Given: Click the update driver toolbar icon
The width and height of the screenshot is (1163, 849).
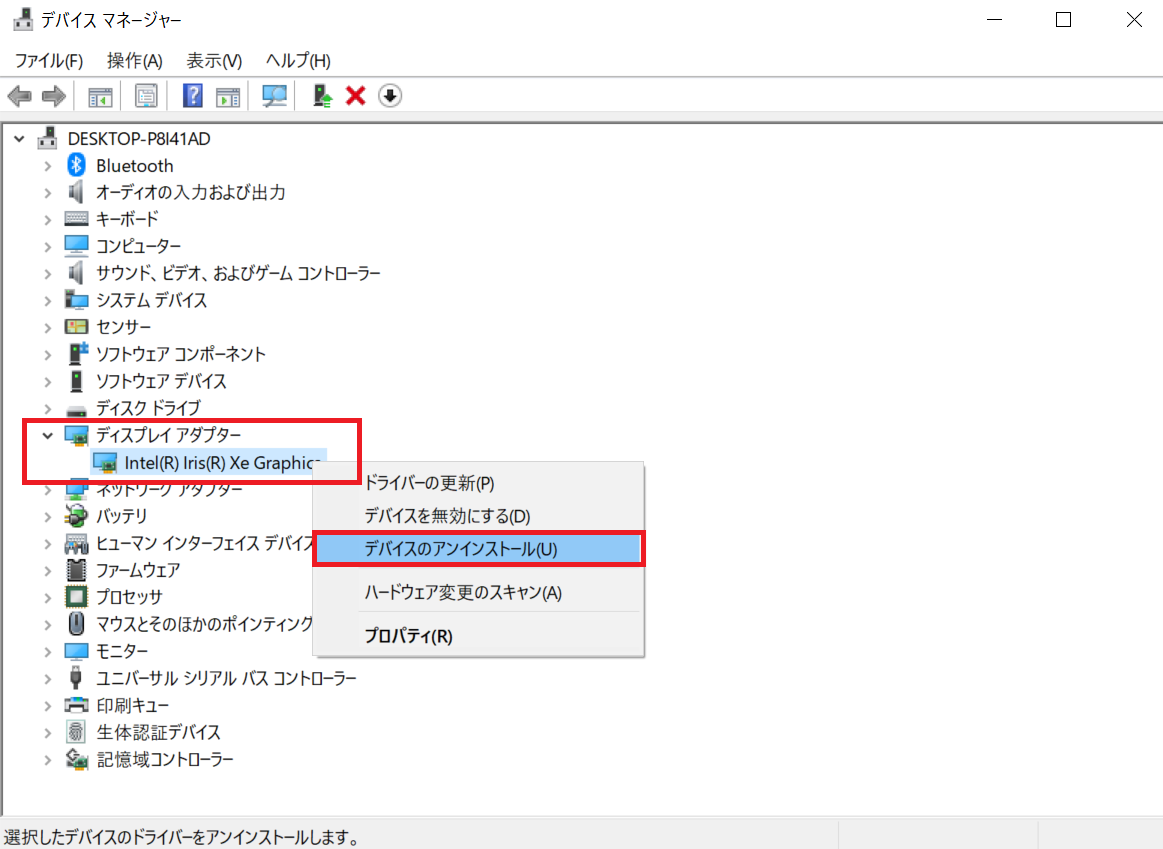Looking at the screenshot, I should click(322, 96).
